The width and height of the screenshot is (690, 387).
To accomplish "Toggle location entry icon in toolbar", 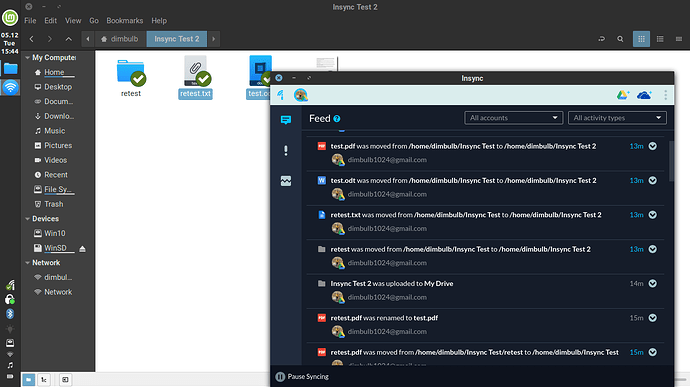I will 602,39.
